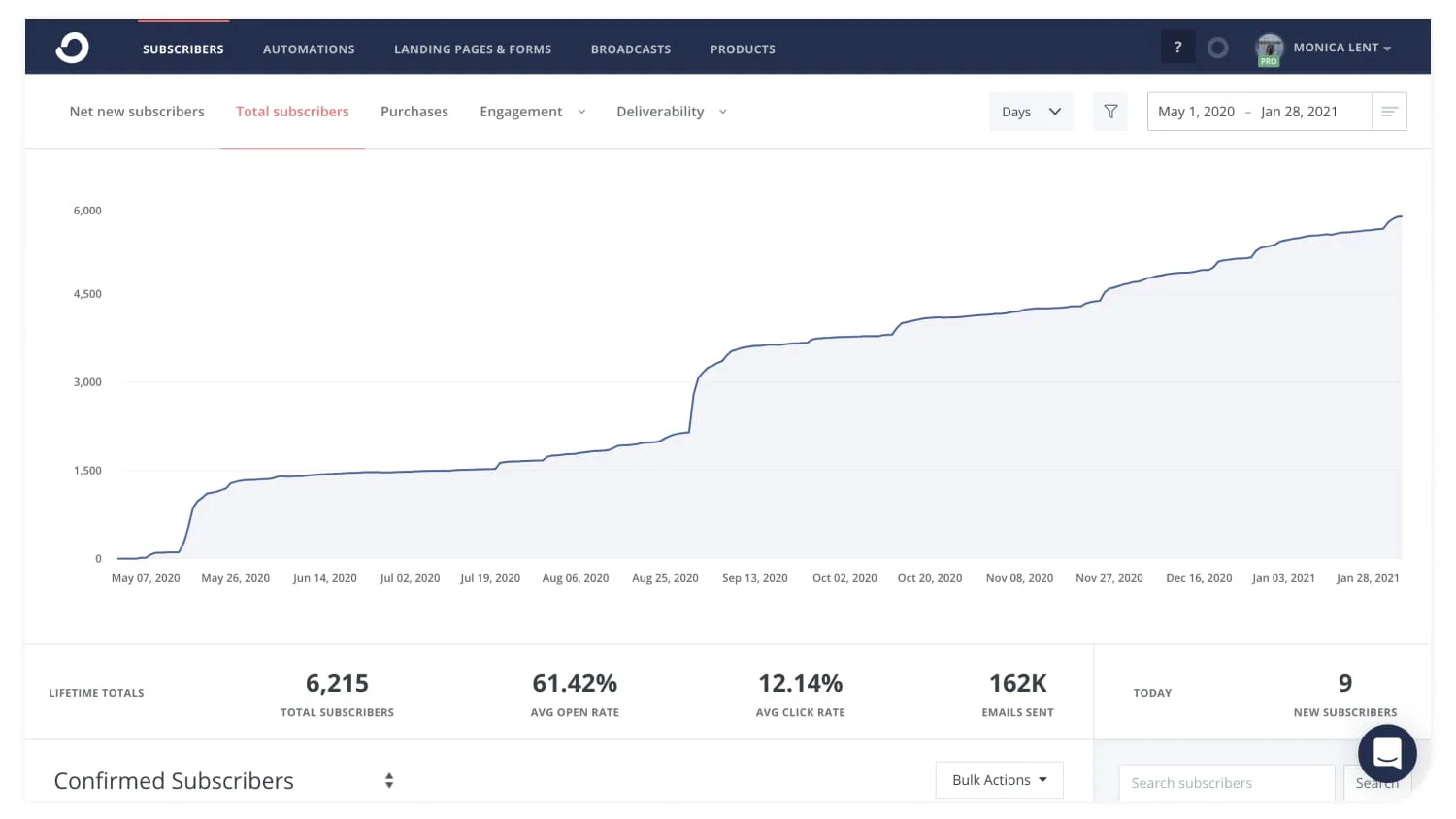Click the circular notification icon in navbar
Image resolution: width=1456 pixels, height=819 pixels.
[1218, 46]
